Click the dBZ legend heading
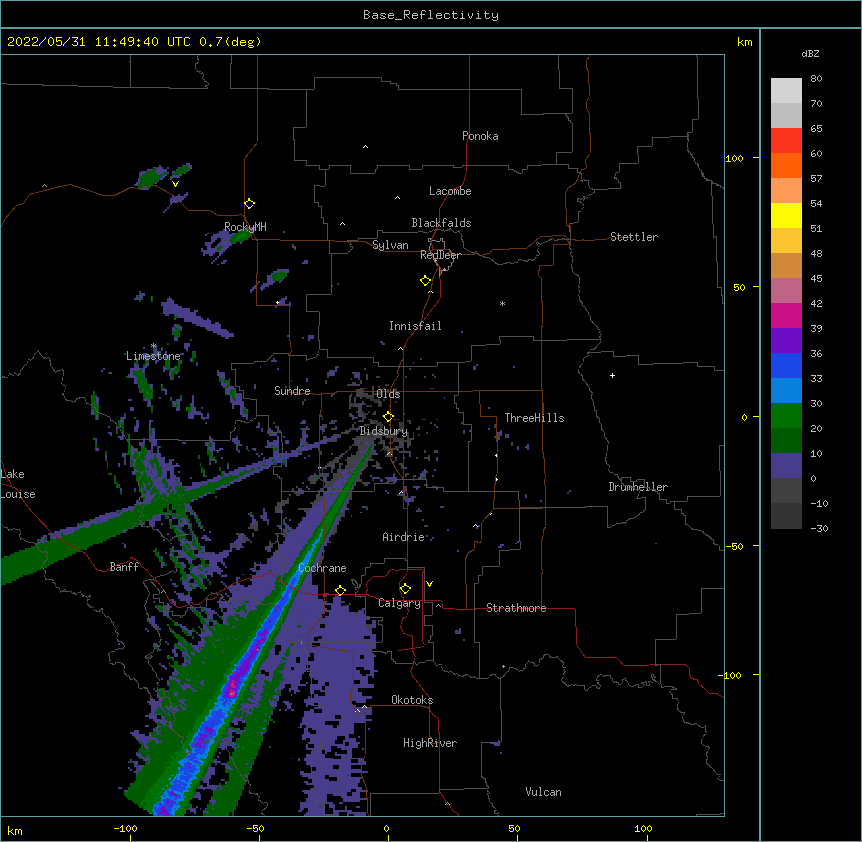This screenshot has height=842, width=862. [810, 53]
